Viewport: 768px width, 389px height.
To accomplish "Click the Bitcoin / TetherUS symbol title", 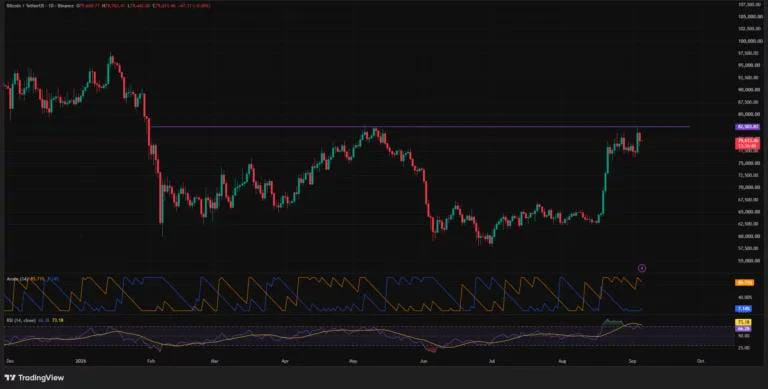I will pos(26,6).
